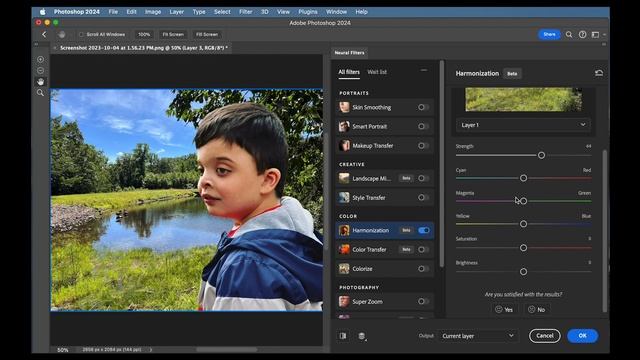Click the Neural Filters panel tab
The image size is (640, 360).
click(349, 53)
